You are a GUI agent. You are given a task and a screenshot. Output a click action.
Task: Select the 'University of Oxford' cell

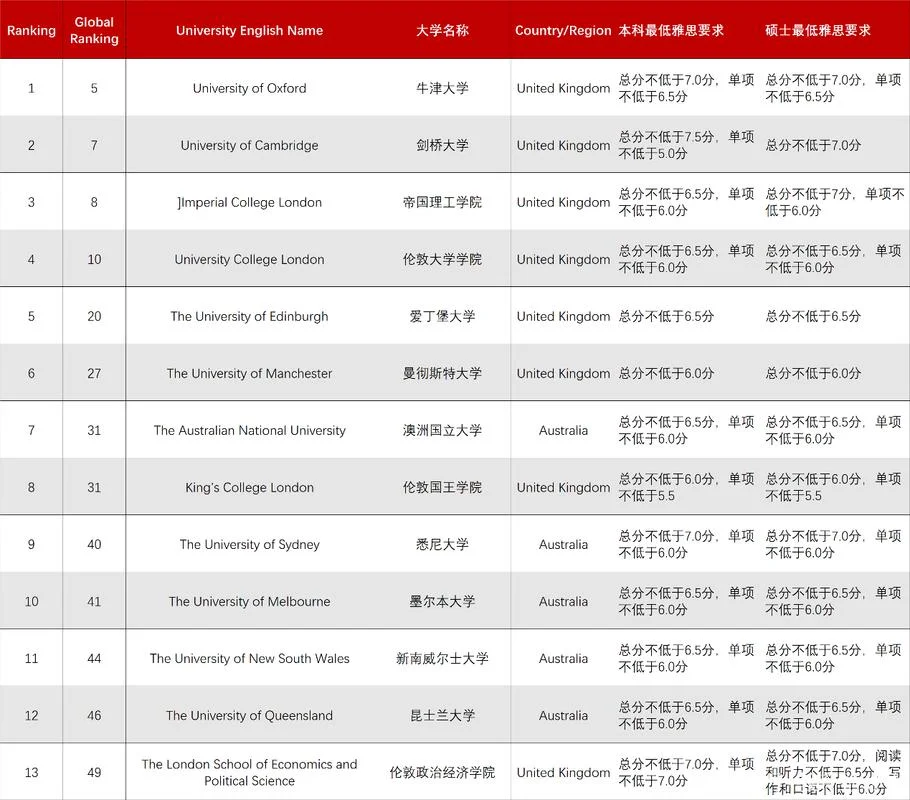250,88
